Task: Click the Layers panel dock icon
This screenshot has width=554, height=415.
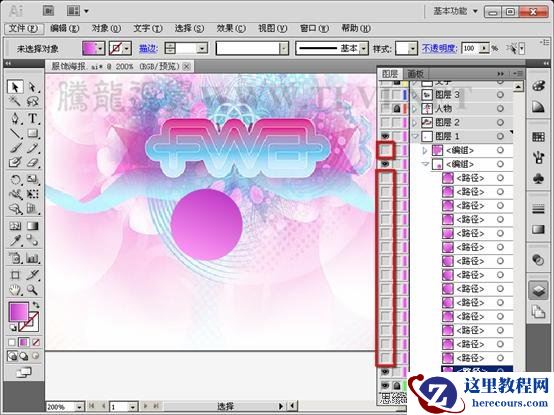Action: tap(538, 291)
